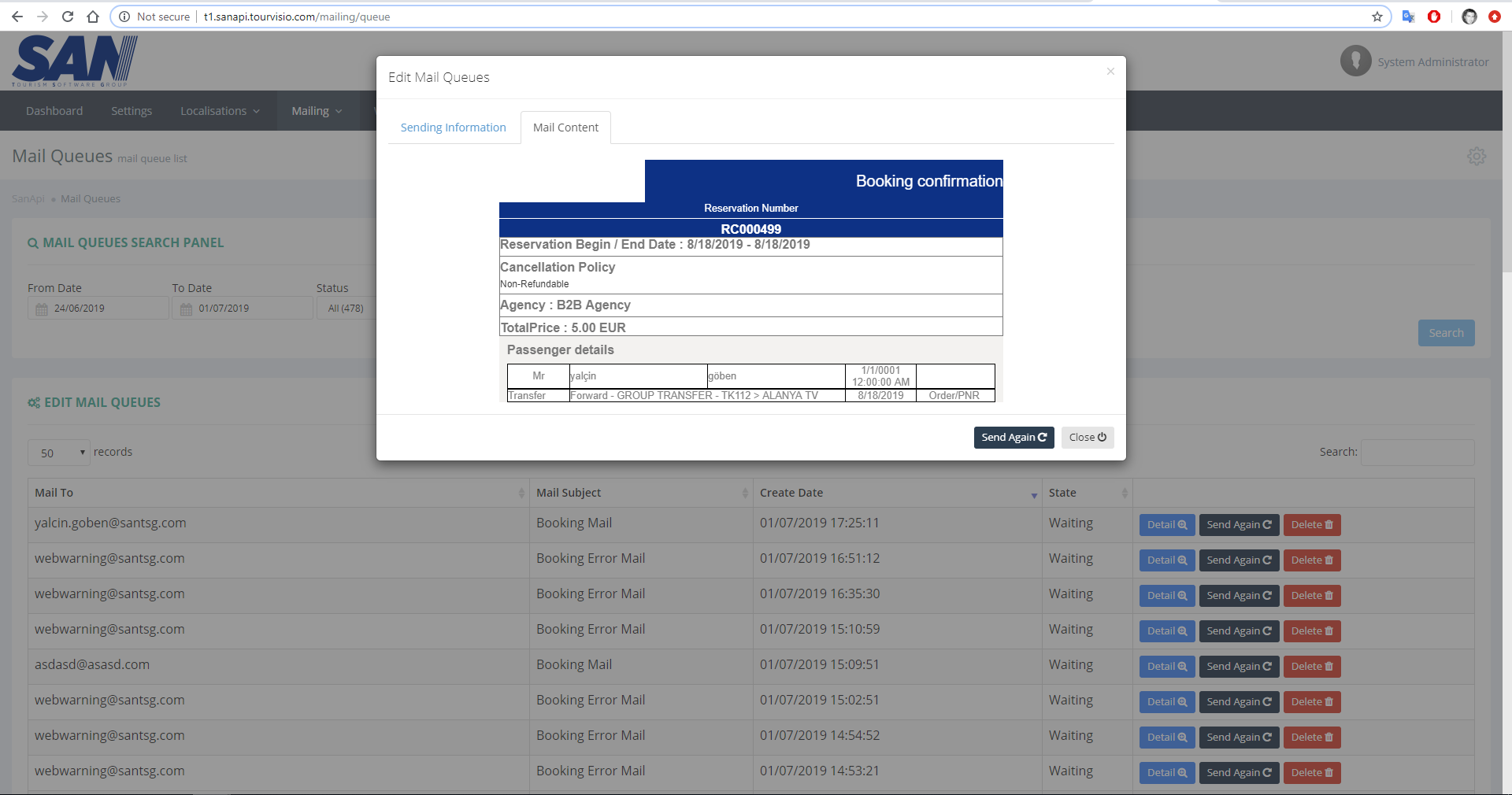Open the page settings gear icon
The width and height of the screenshot is (1512, 795).
point(1476,156)
